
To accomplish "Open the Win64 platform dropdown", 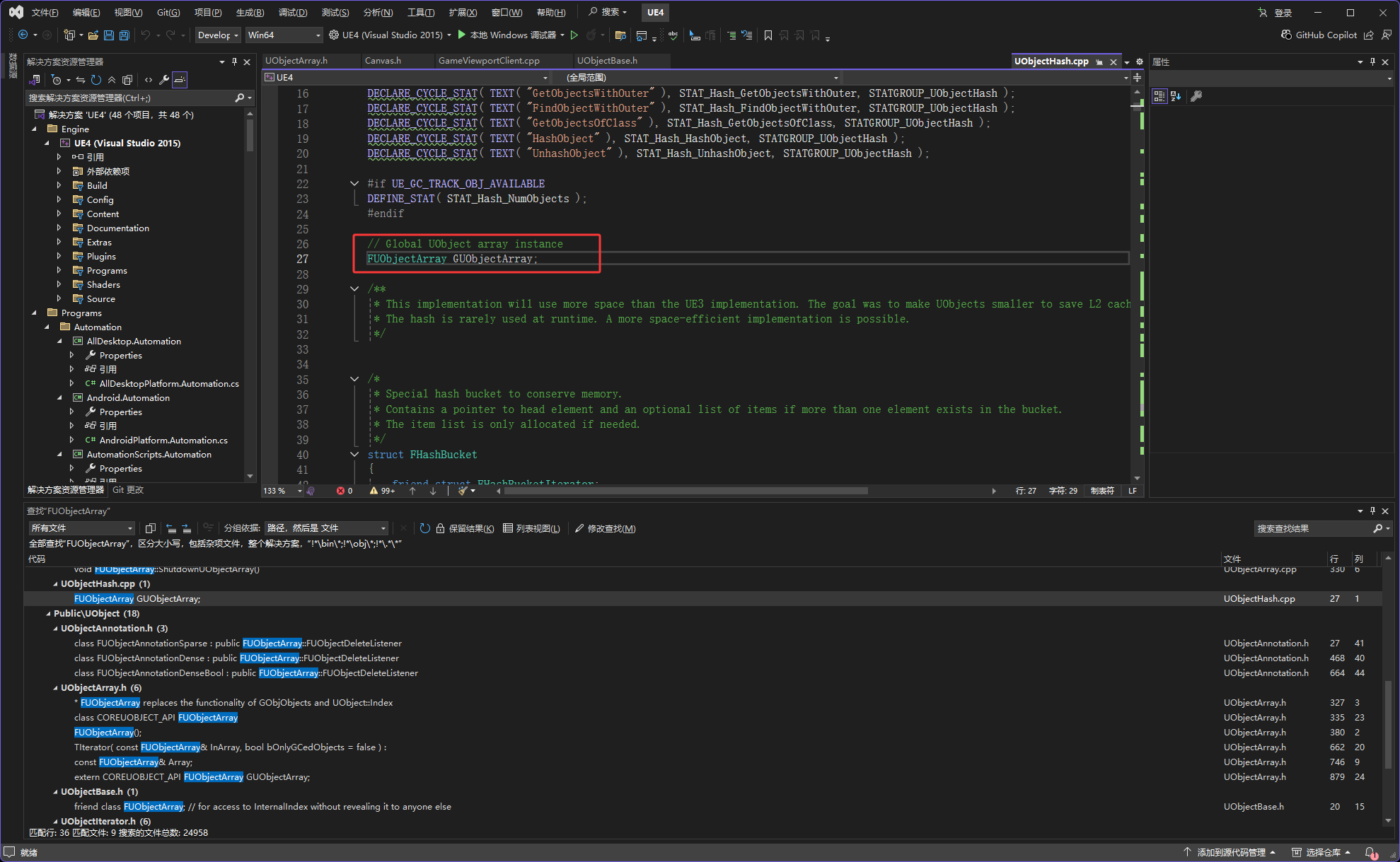I will [x=283, y=35].
